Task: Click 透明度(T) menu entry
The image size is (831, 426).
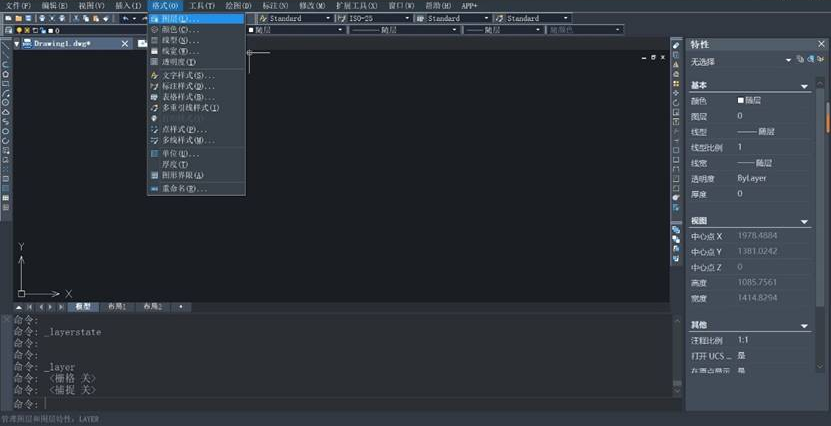Action: [x=196, y=62]
